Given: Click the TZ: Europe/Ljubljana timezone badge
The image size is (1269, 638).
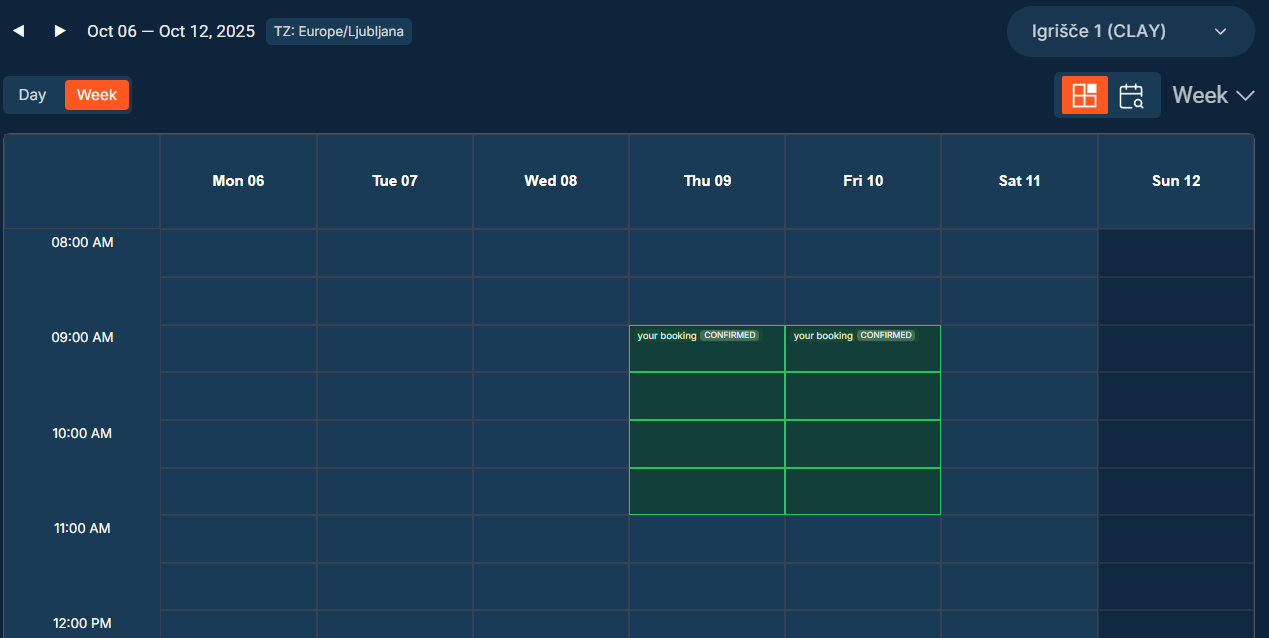Looking at the screenshot, I should tap(338, 31).
